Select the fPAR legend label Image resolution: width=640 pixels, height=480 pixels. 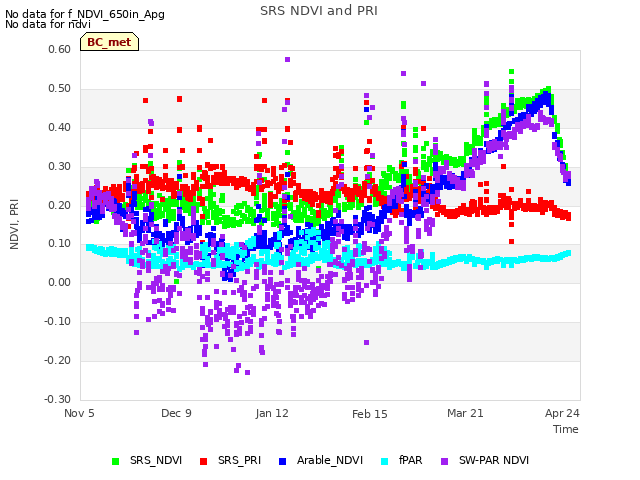(x=410, y=460)
